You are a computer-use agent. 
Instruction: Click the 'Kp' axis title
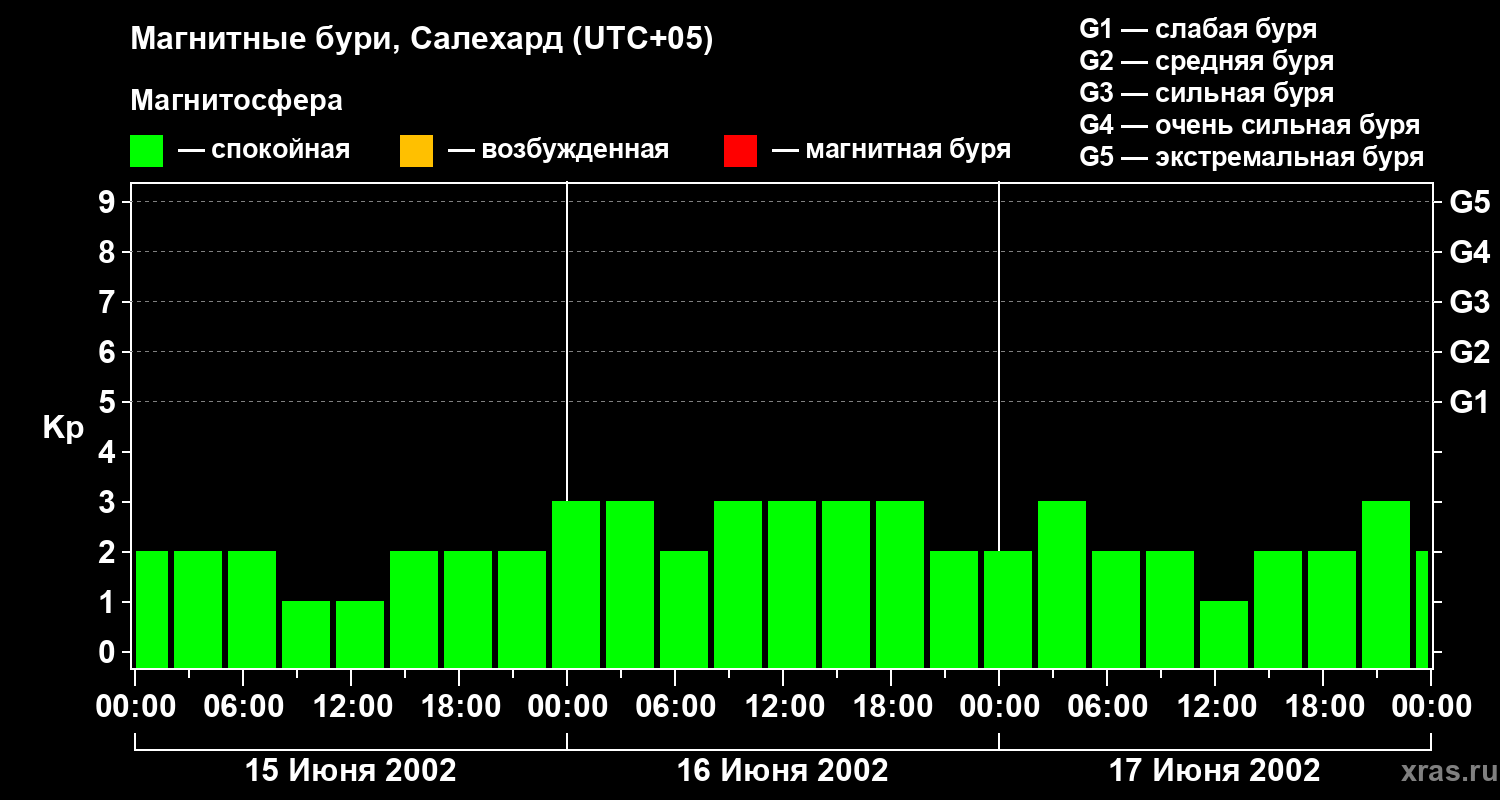click(64, 428)
